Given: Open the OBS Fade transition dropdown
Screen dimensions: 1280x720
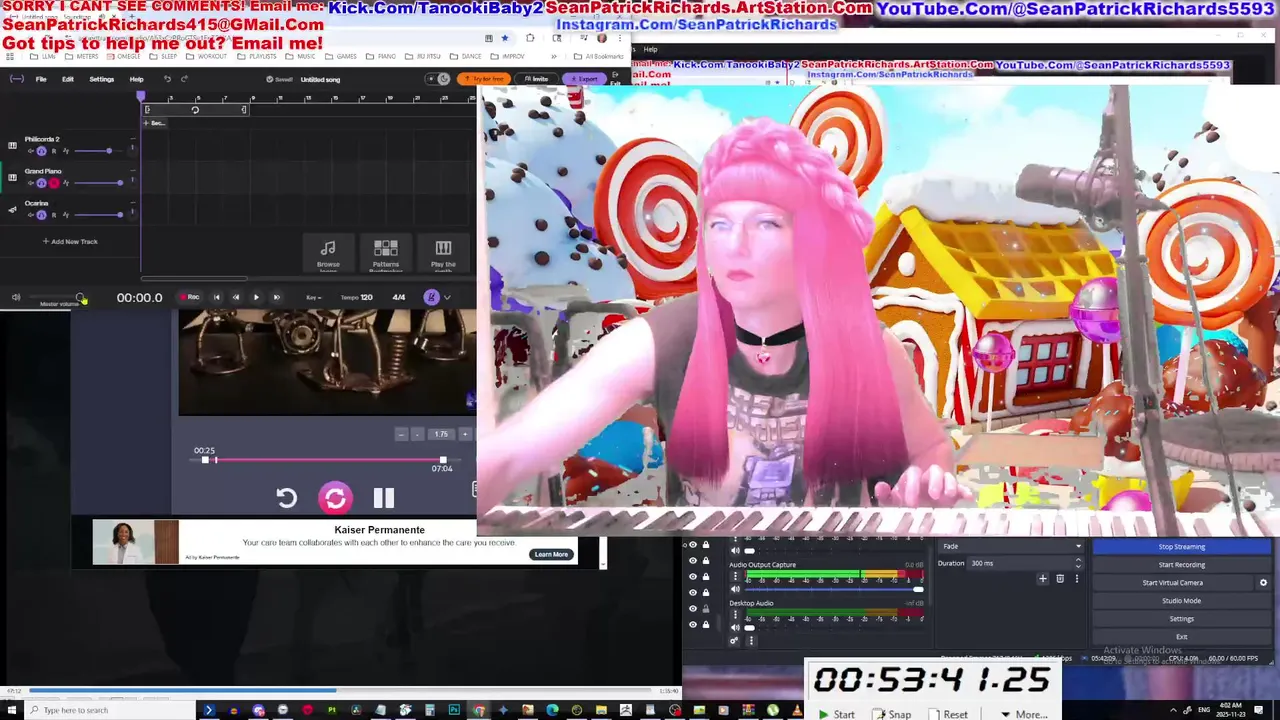Looking at the screenshot, I should click(x=1012, y=547).
